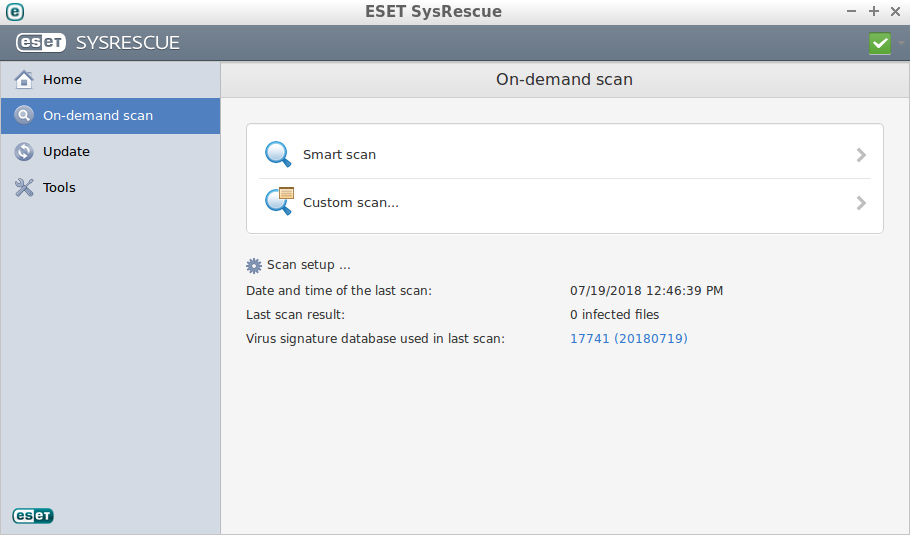The height and width of the screenshot is (535, 910).
Task: Launch the Custom scan... option
Action: (565, 203)
